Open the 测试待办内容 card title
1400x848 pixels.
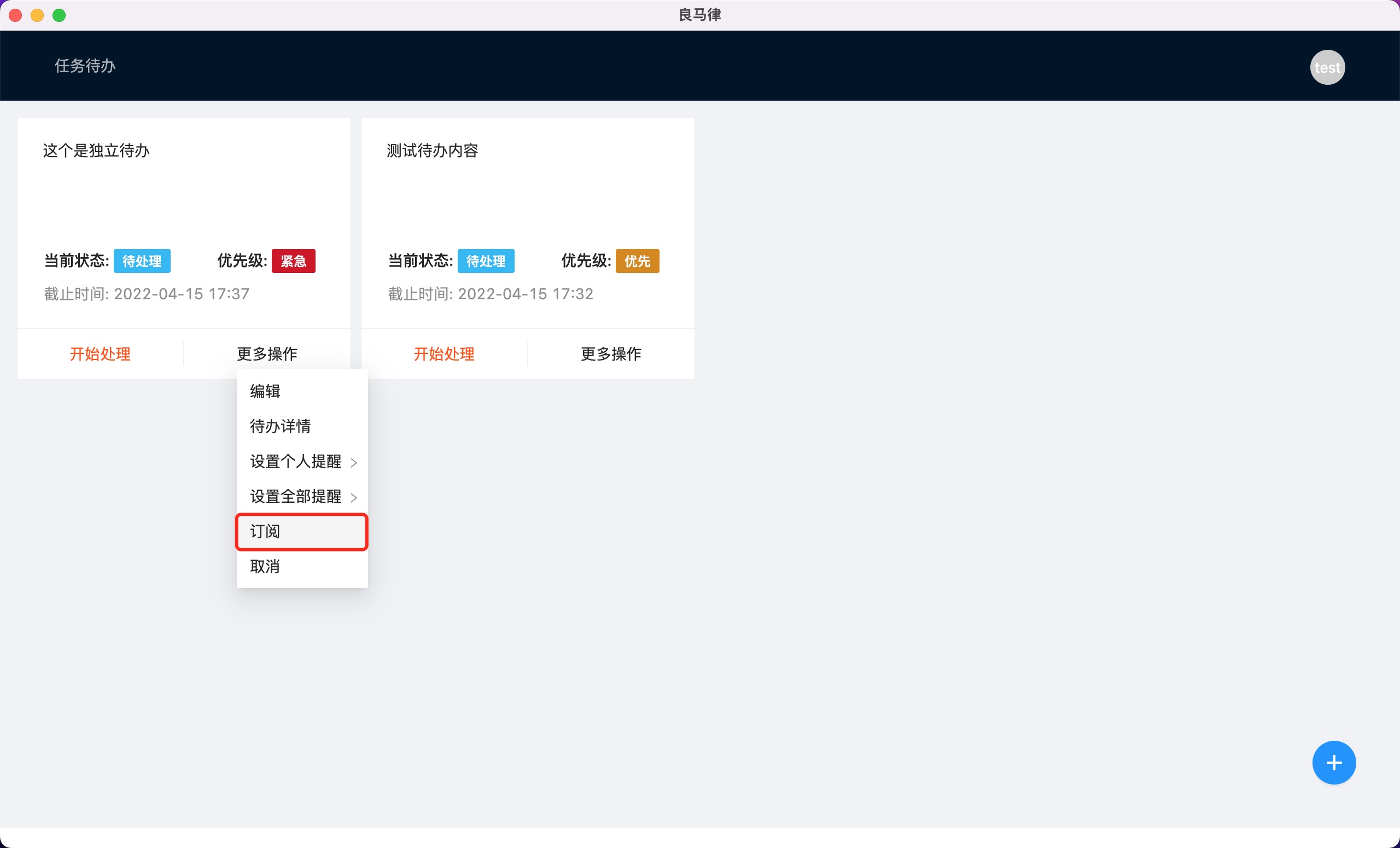coord(433,150)
